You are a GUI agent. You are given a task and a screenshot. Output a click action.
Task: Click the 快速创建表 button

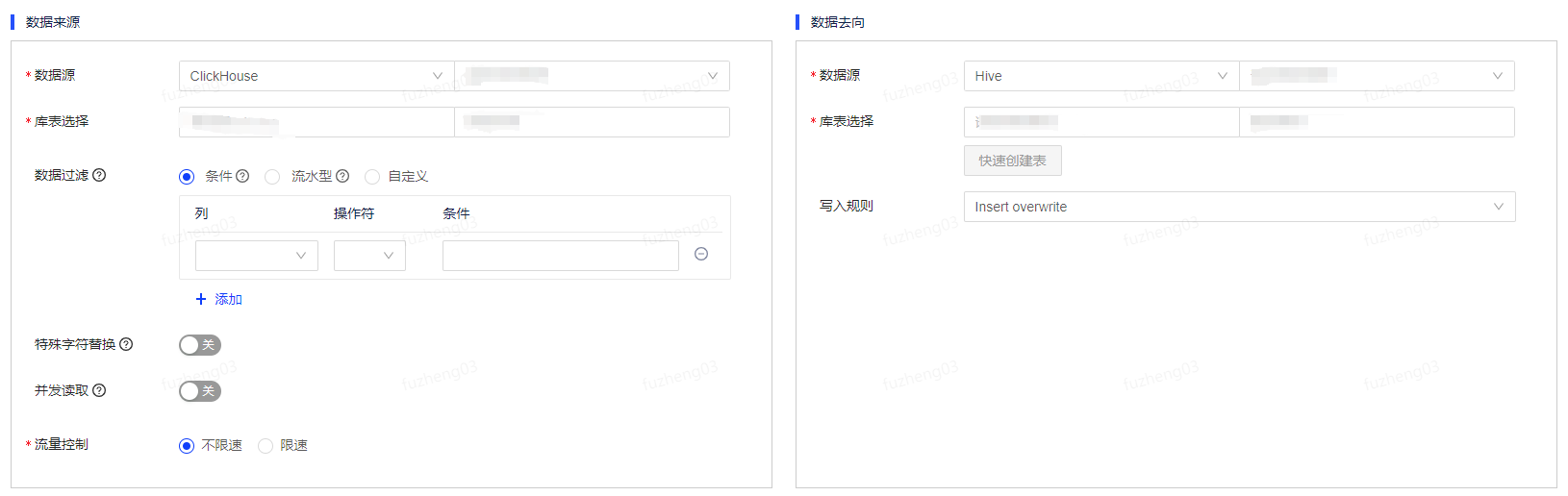tap(1013, 161)
